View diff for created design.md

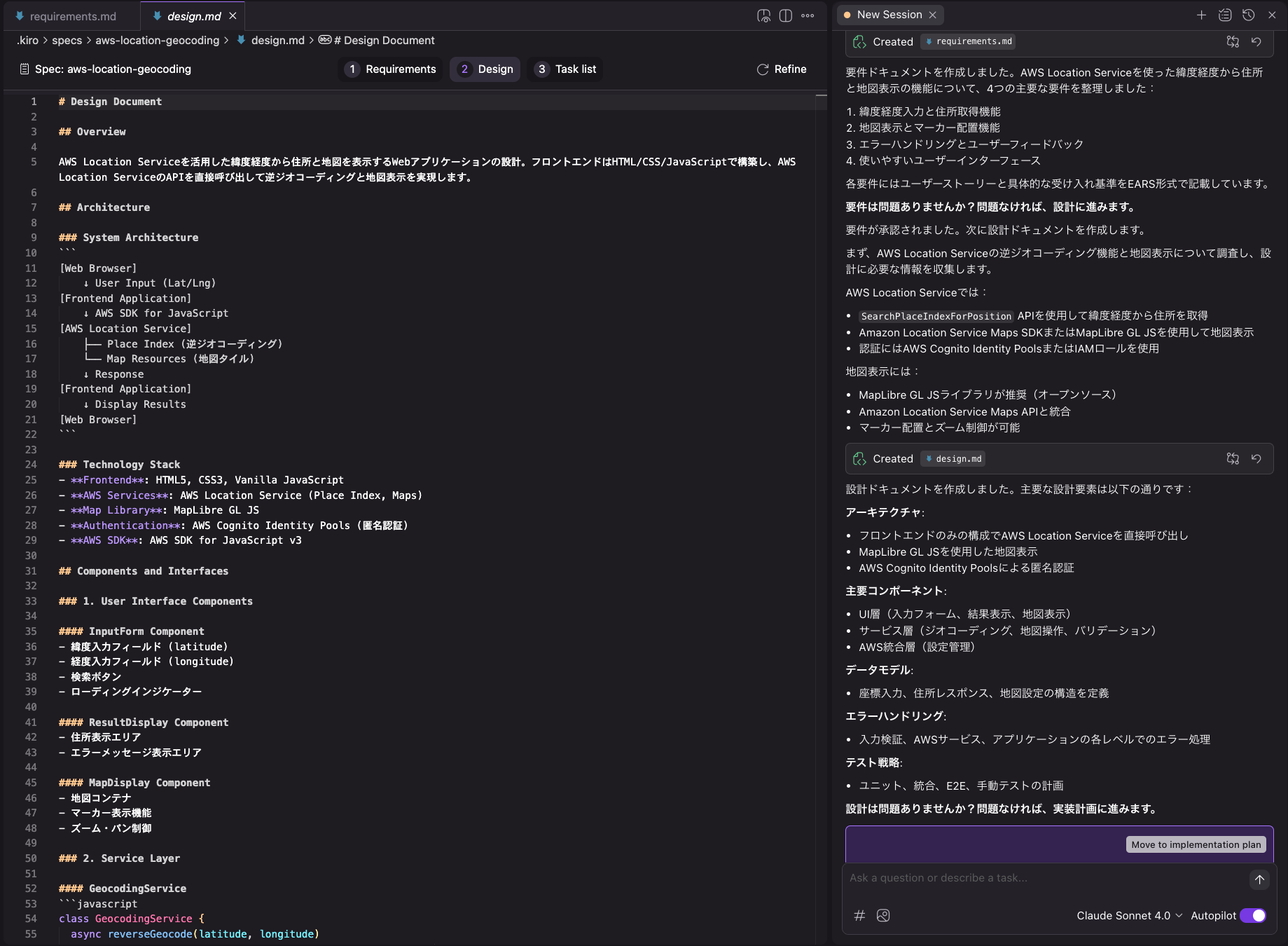click(1233, 459)
